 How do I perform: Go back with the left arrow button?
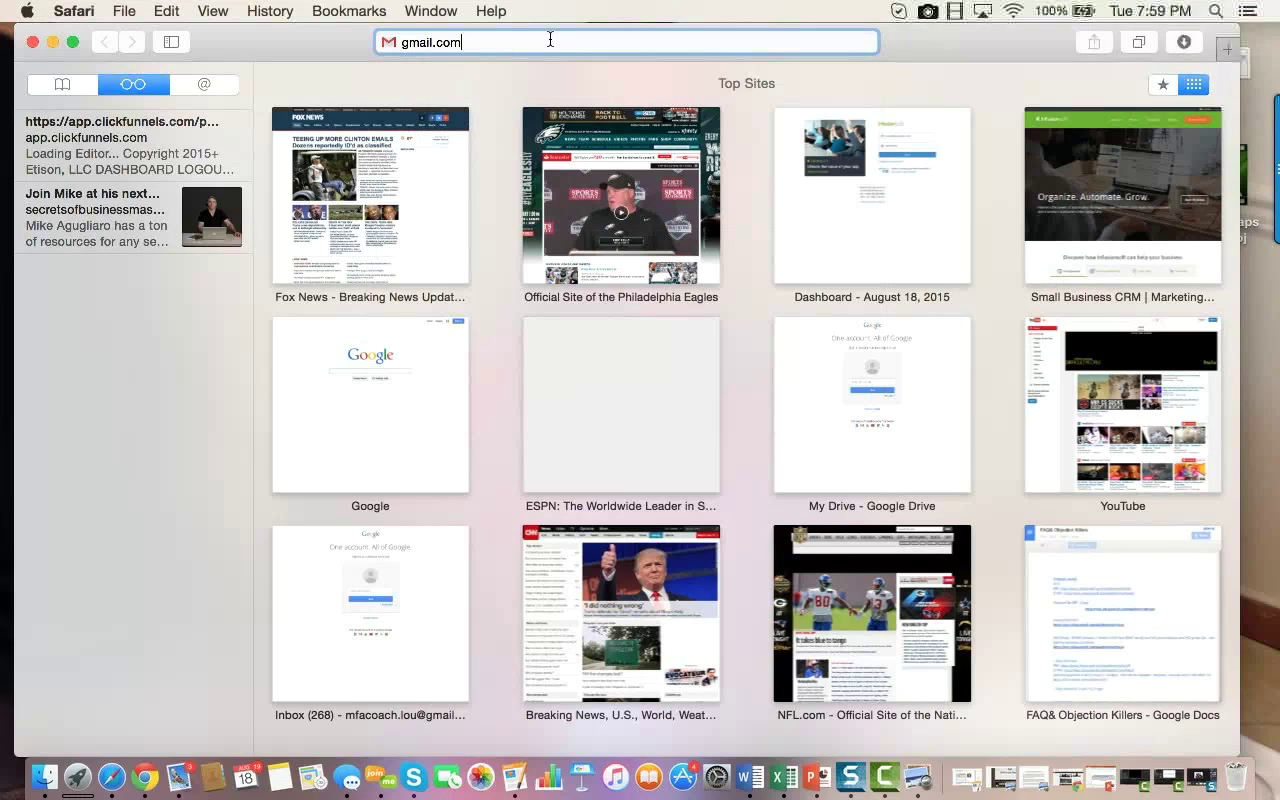[x=105, y=42]
